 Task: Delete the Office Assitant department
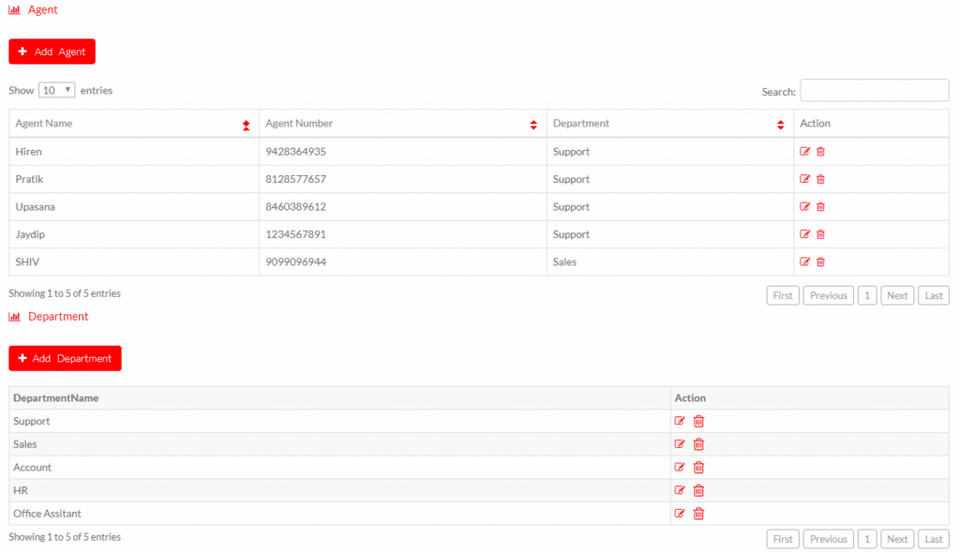(x=699, y=513)
